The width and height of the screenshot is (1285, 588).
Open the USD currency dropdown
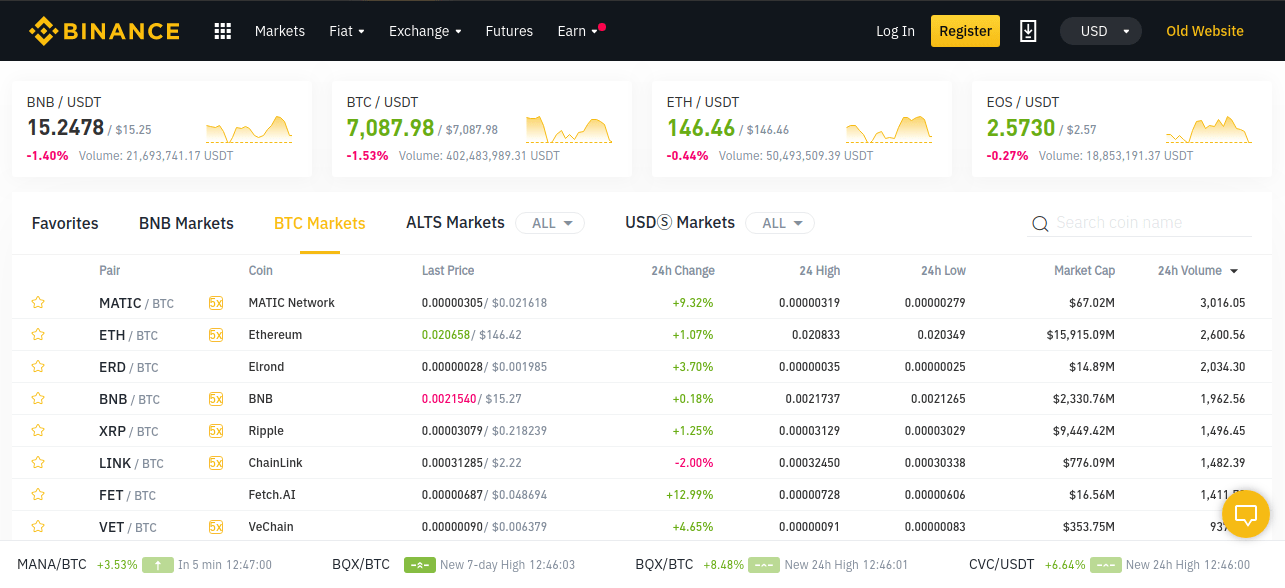pyautogui.click(x=1100, y=30)
